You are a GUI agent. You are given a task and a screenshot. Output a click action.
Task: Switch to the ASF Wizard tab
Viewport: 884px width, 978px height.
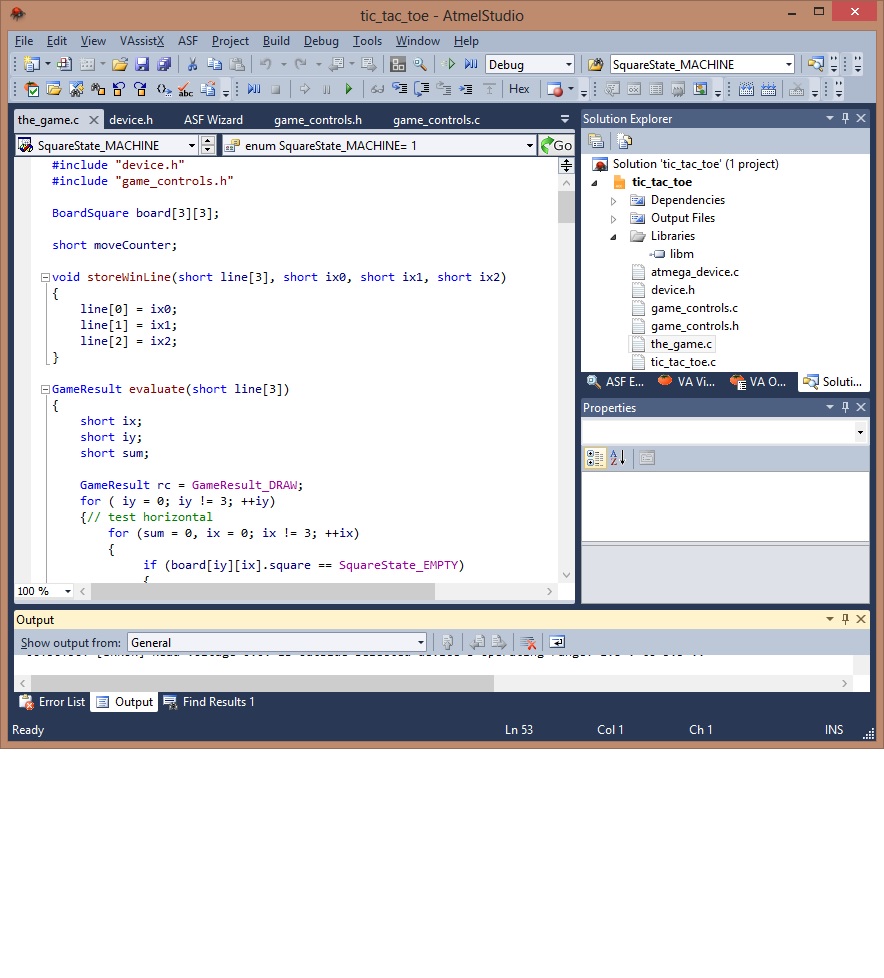tap(213, 120)
